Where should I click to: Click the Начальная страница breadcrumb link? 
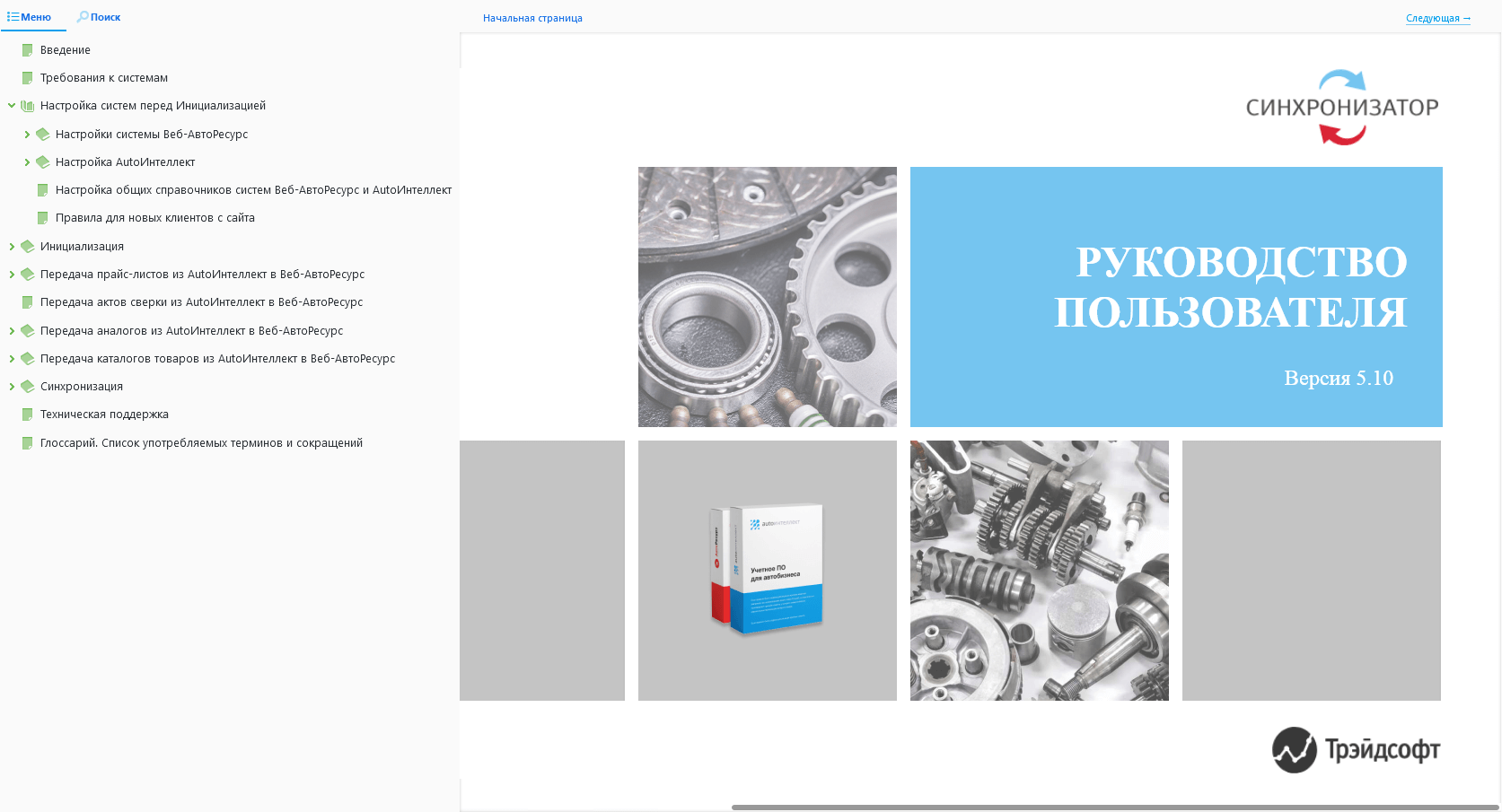pyautogui.click(x=532, y=18)
